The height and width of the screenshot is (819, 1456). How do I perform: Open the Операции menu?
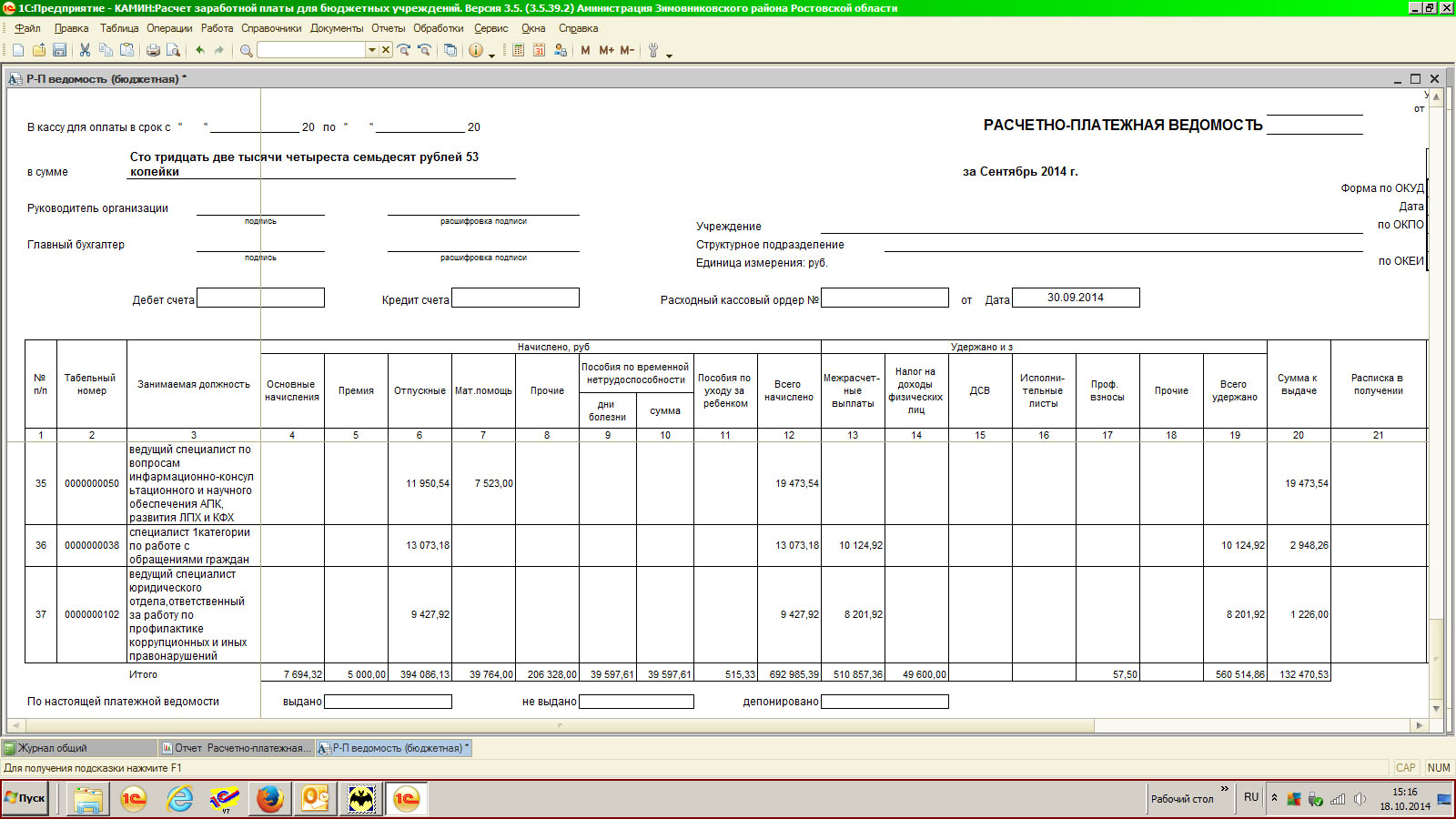pos(169,28)
